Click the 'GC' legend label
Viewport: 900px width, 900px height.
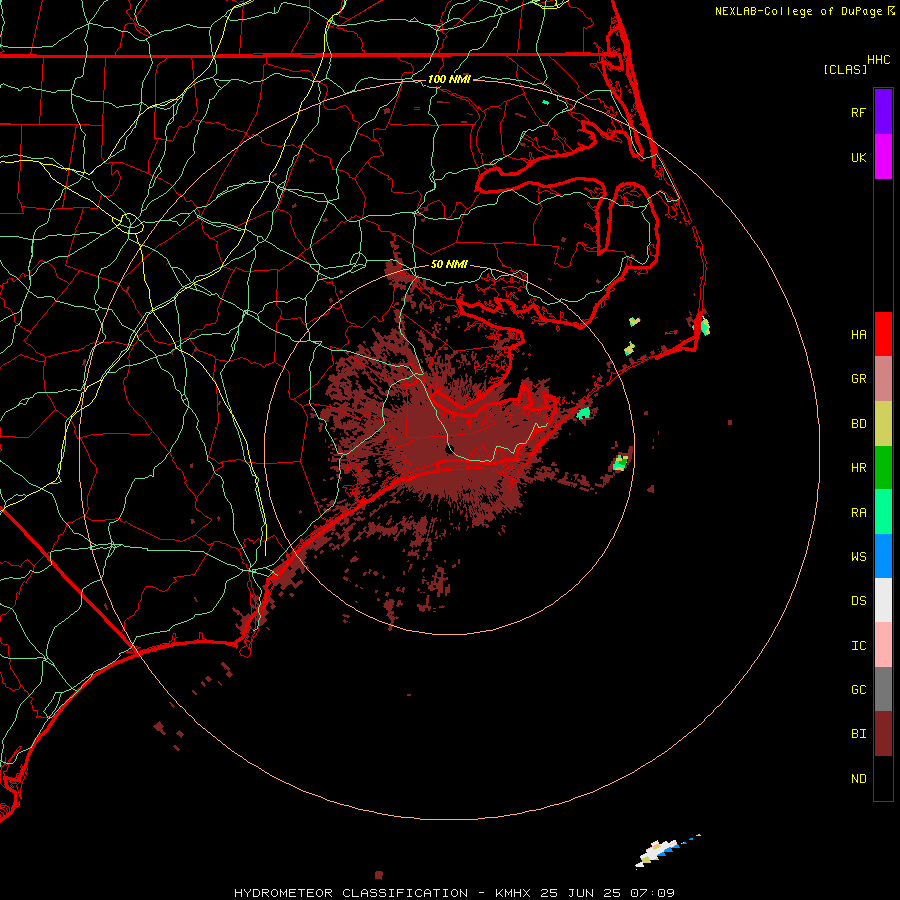tap(858, 689)
